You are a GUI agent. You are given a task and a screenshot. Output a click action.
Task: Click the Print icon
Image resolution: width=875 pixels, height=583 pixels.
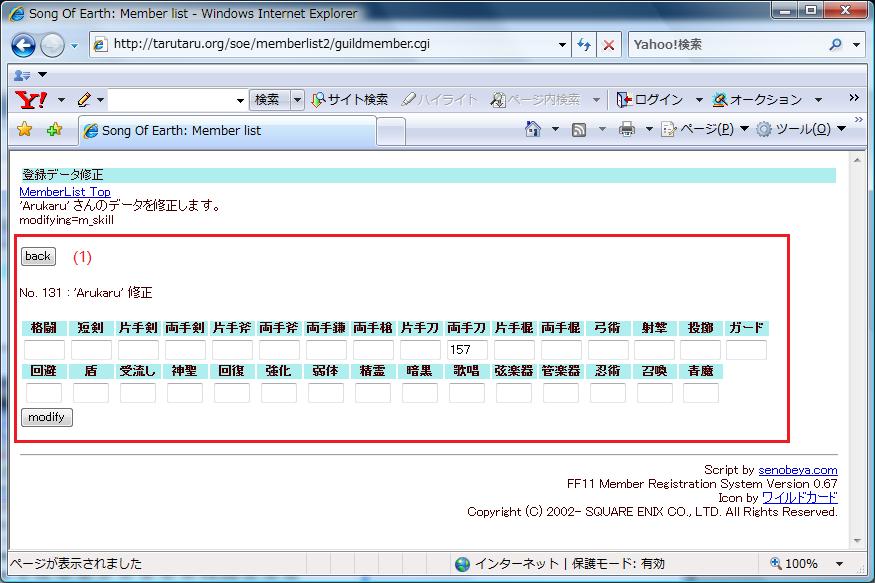pyautogui.click(x=627, y=129)
